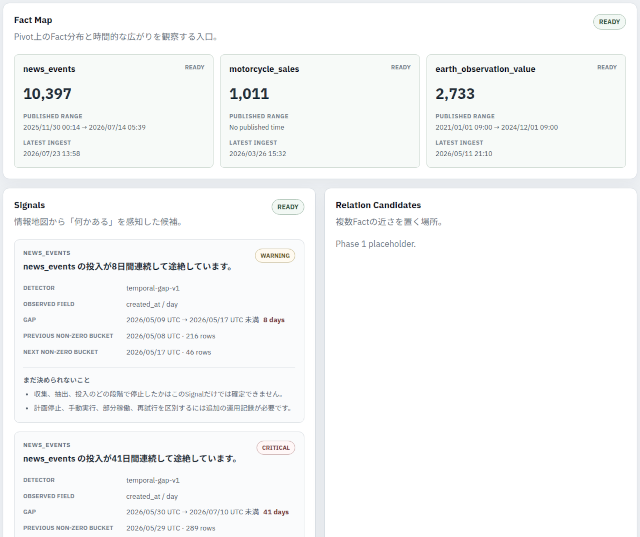Screen dimensions: 640x537
Task: Click the first bullet beginning '収集、抽出、投入'
Action: pos(159,394)
